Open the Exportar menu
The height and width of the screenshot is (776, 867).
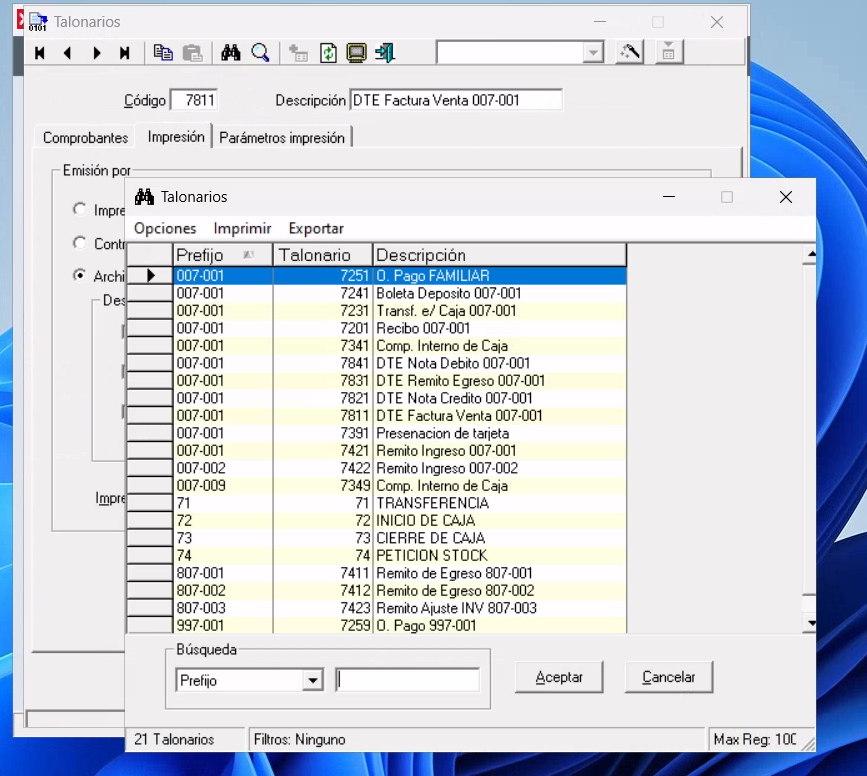tap(316, 228)
